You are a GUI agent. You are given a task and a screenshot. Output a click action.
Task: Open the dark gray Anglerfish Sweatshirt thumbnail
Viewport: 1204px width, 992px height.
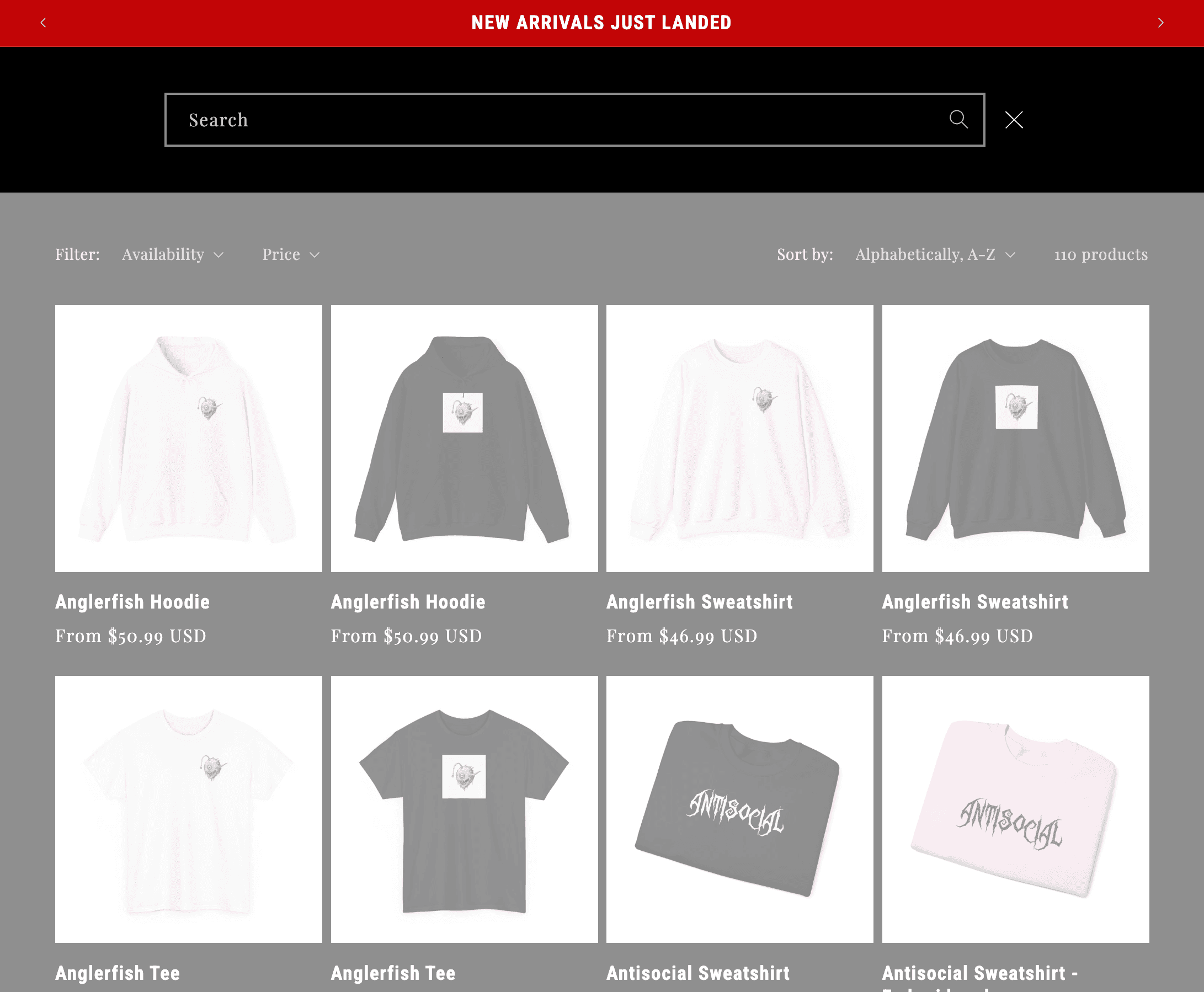point(1015,438)
